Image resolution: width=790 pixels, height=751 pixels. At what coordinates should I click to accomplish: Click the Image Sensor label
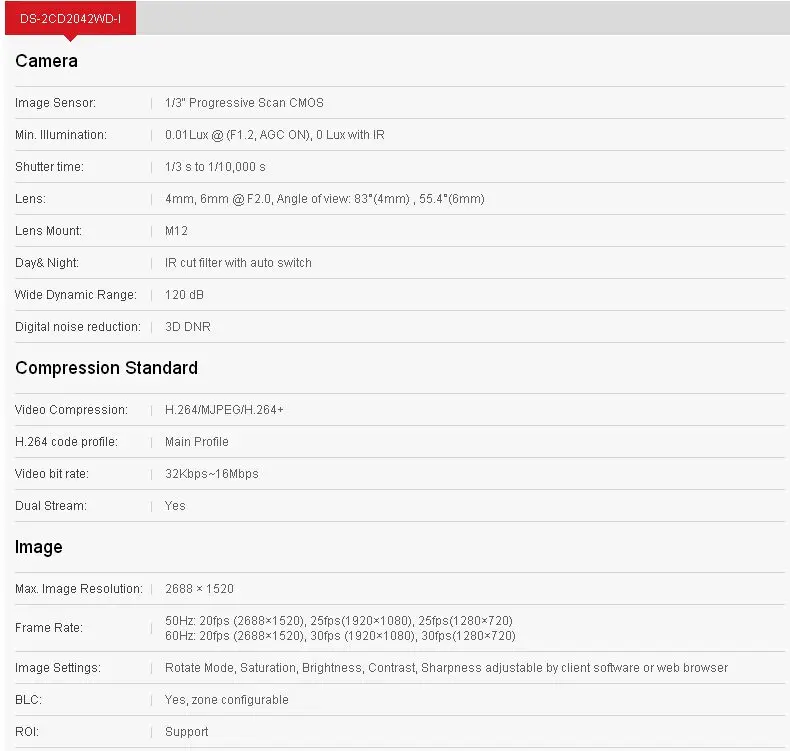(55, 103)
